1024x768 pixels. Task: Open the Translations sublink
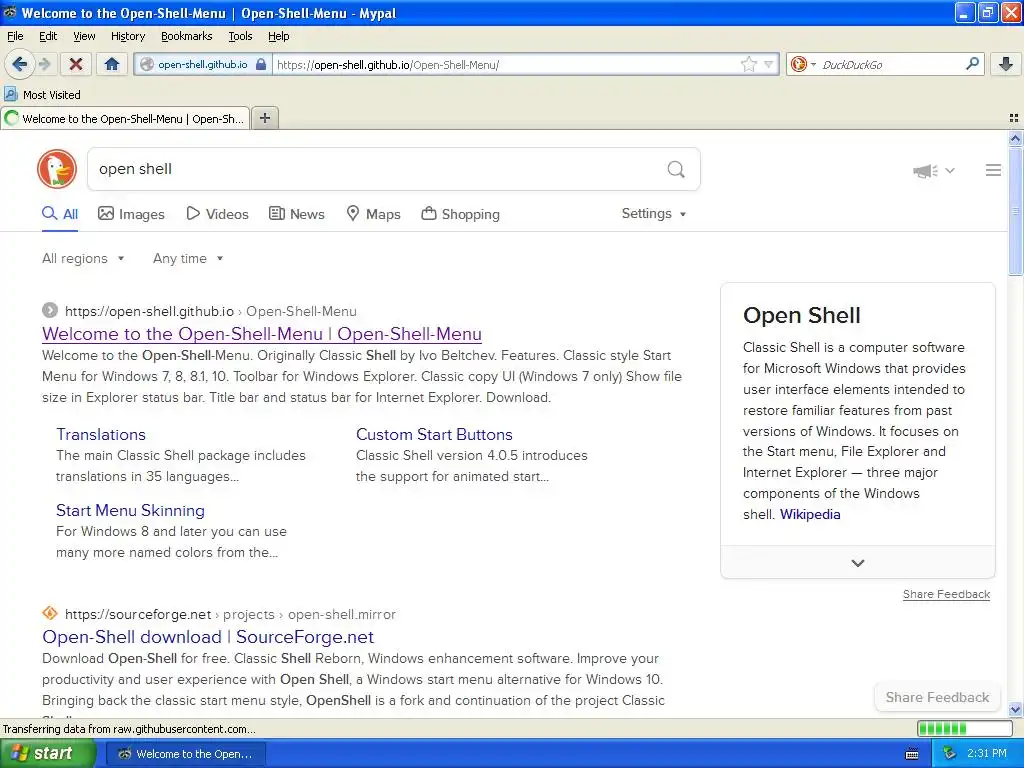101,434
